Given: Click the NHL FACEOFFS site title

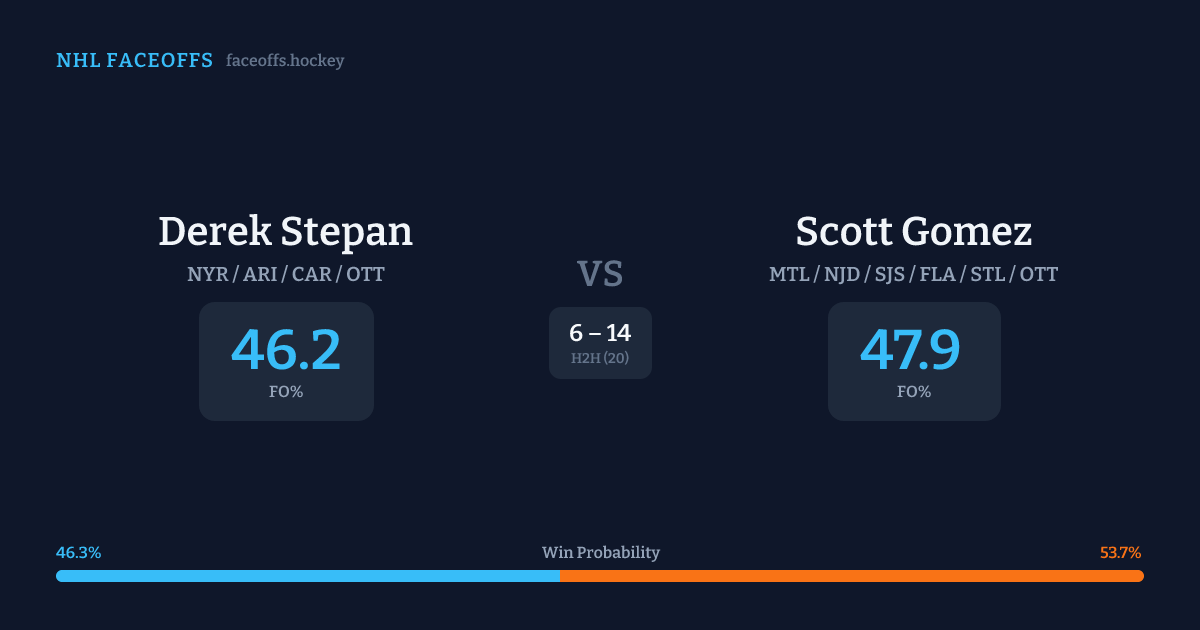Looking at the screenshot, I should (x=134, y=61).
